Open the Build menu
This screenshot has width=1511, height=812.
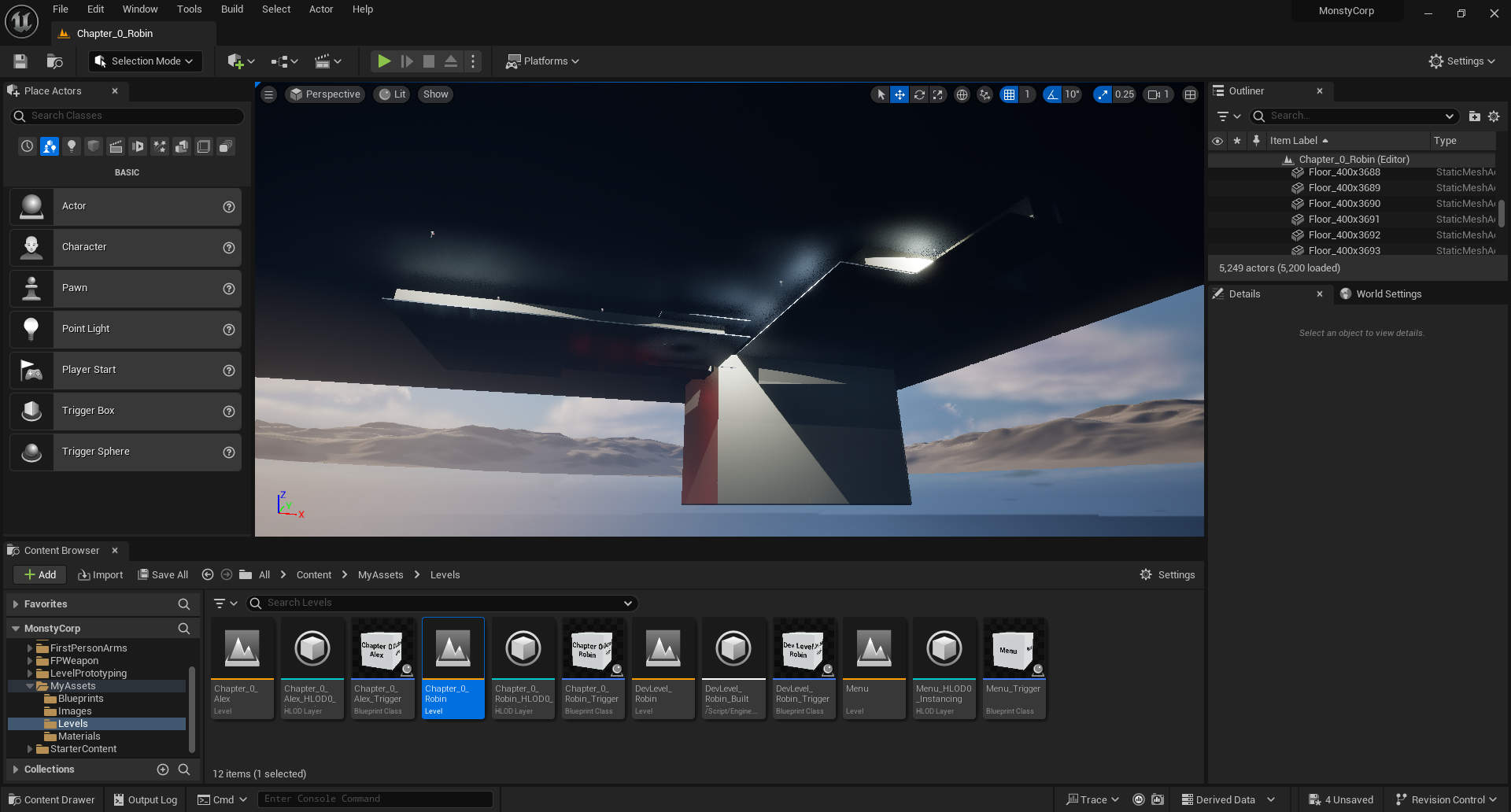(x=232, y=9)
